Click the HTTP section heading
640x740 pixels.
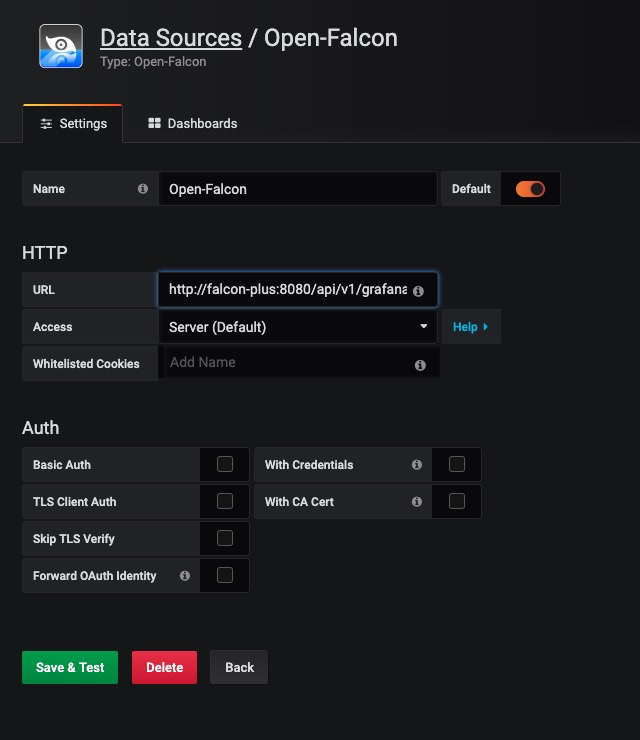point(45,253)
